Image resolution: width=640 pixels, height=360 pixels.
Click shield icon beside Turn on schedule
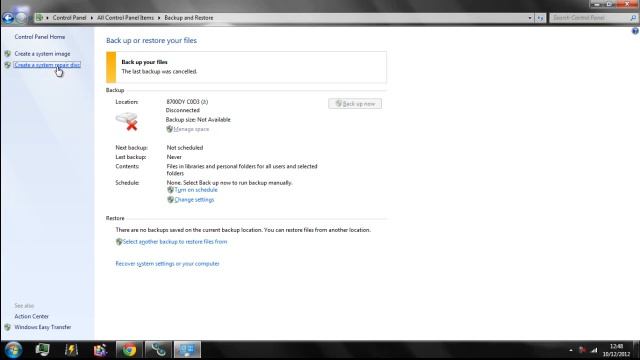[x=170, y=190]
